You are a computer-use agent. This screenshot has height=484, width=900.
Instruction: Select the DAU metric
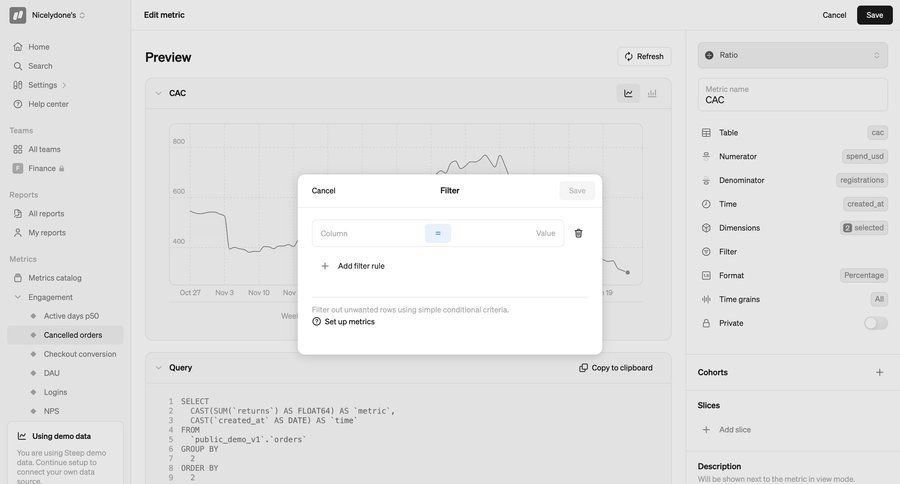[x=52, y=373]
